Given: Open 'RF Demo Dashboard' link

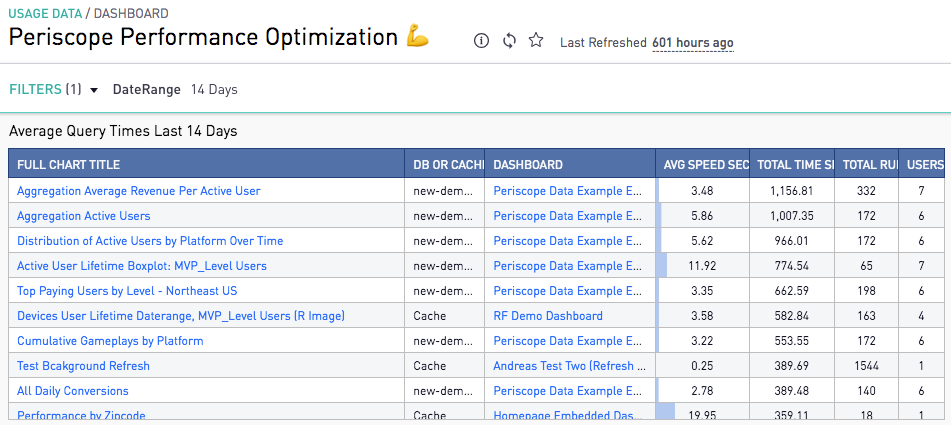Looking at the screenshot, I should pyautogui.click(x=548, y=316).
